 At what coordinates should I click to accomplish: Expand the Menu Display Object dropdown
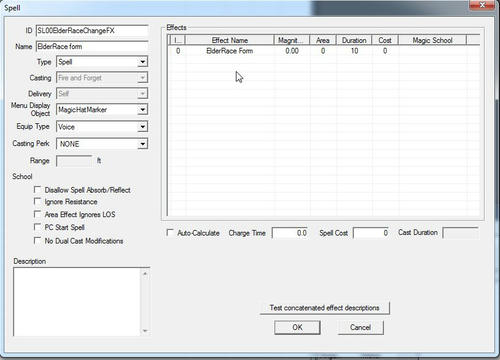click(x=102, y=110)
